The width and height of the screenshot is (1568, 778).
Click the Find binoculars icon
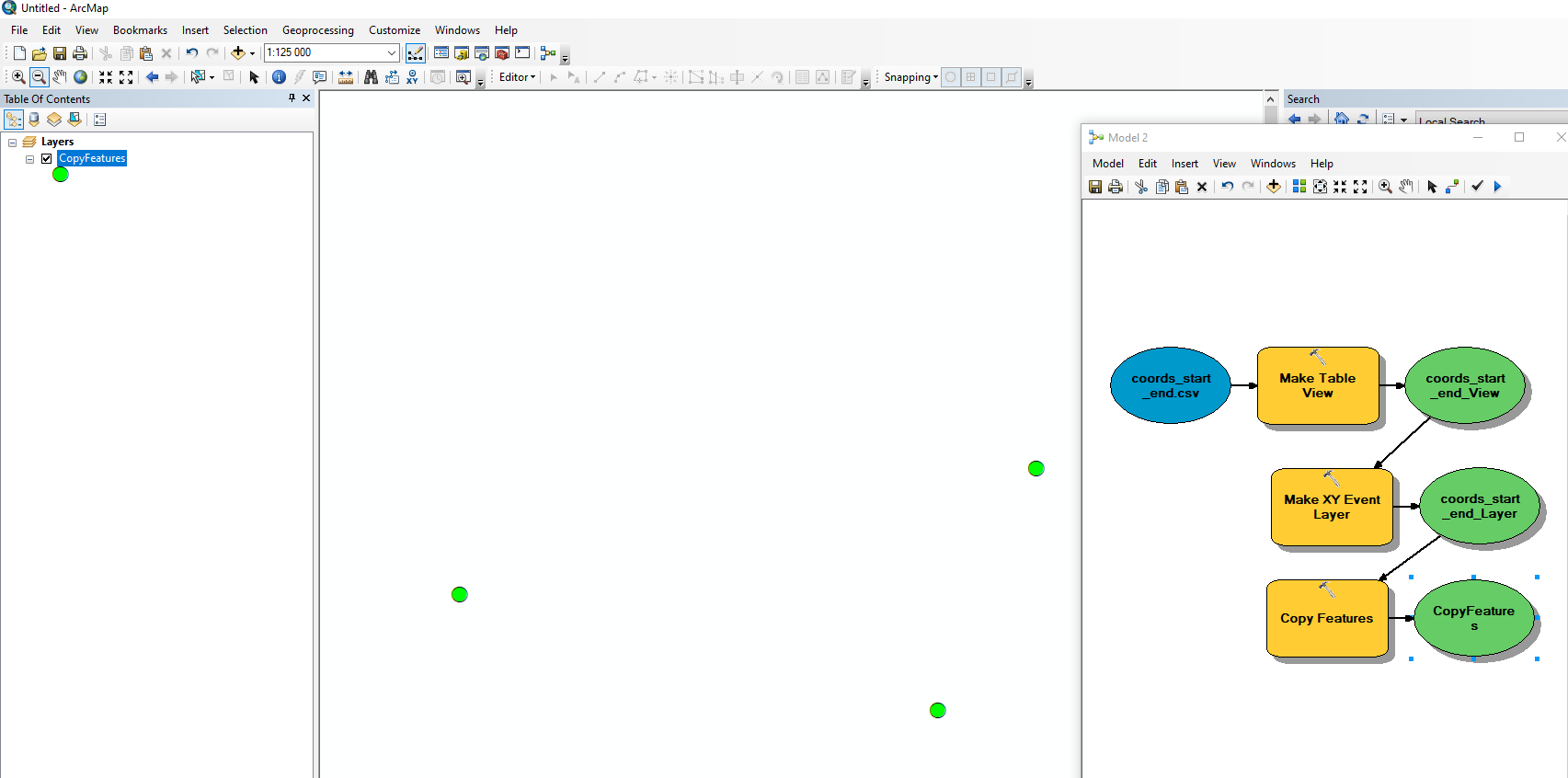pos(371,77)
